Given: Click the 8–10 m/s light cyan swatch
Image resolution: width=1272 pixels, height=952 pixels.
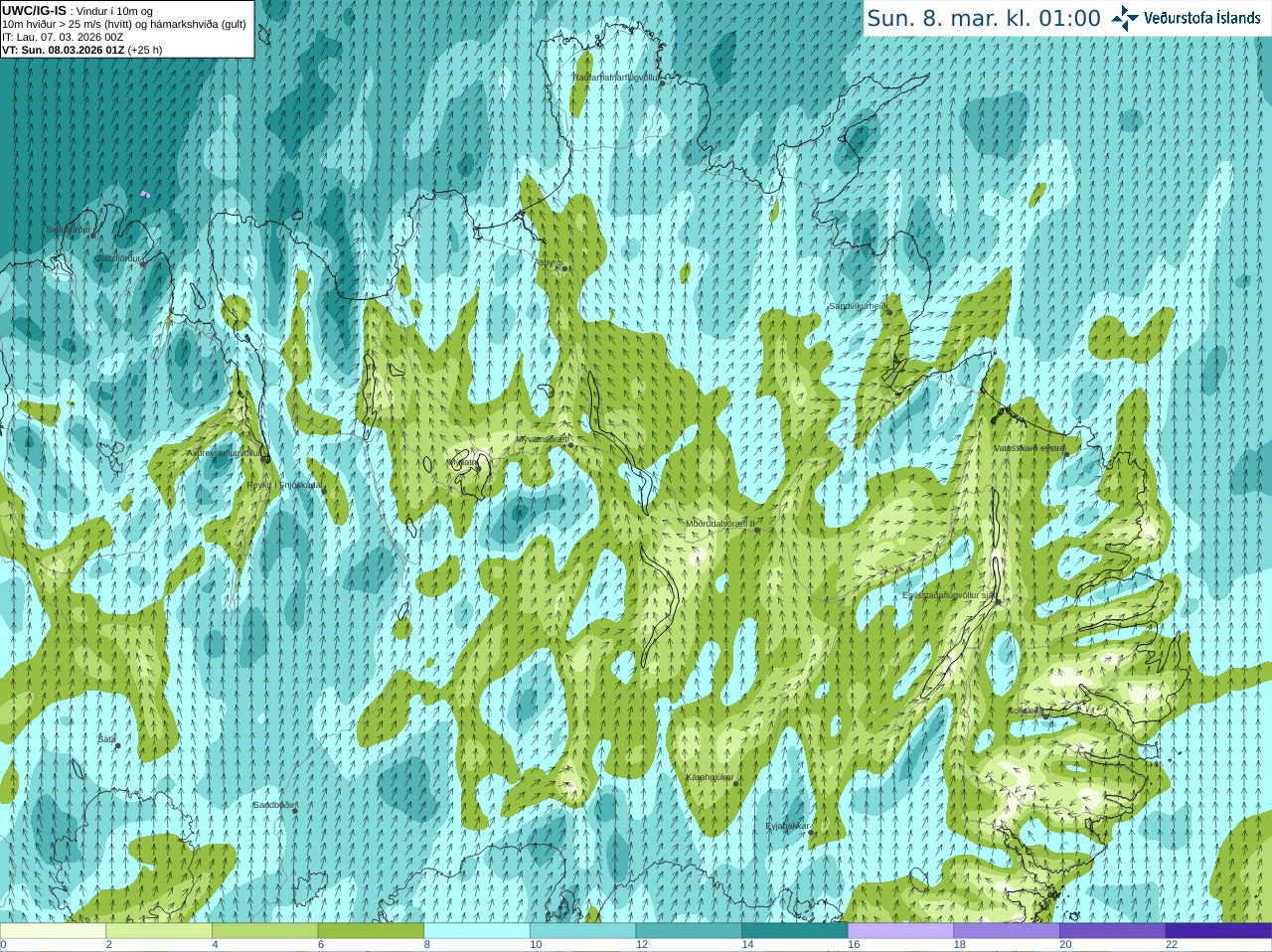Looking at the screenshot, I should tap(477, 931).
